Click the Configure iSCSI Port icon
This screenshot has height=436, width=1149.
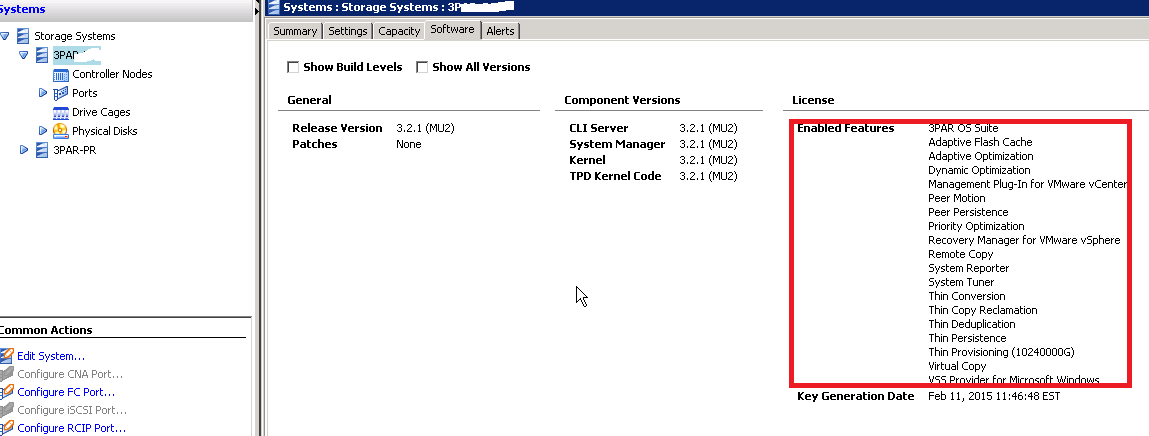(7, 410)
